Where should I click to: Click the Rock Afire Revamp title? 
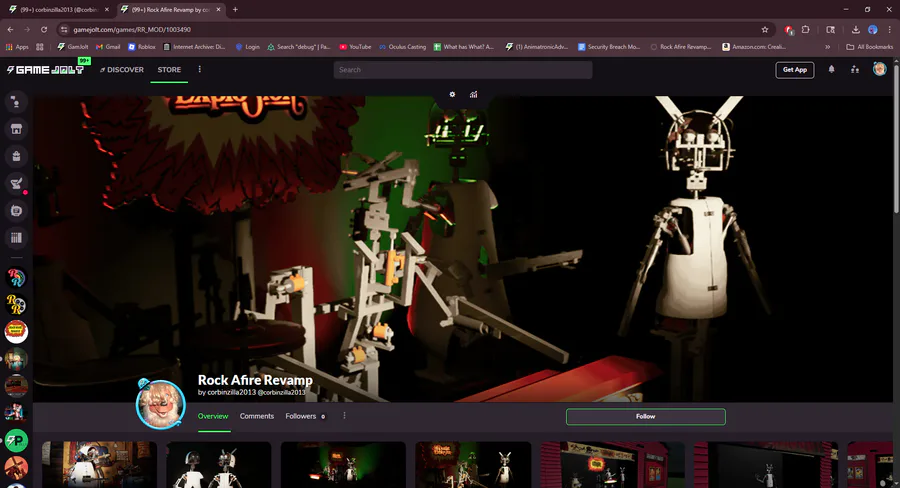[255, 380]
